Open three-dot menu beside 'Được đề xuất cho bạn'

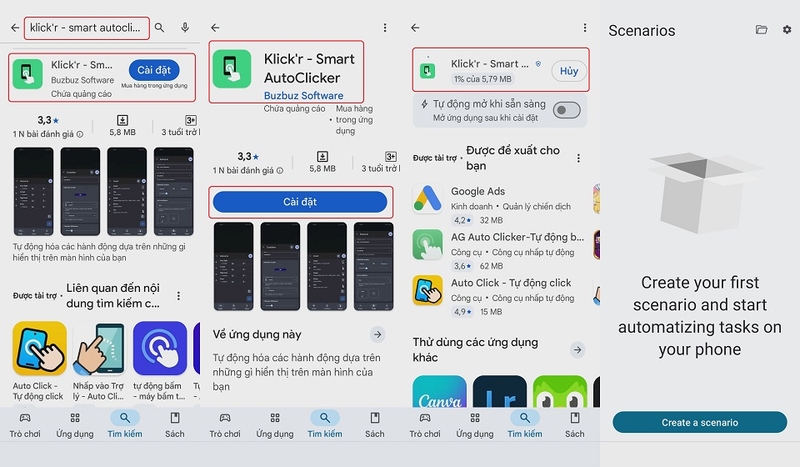coord(578,158)
